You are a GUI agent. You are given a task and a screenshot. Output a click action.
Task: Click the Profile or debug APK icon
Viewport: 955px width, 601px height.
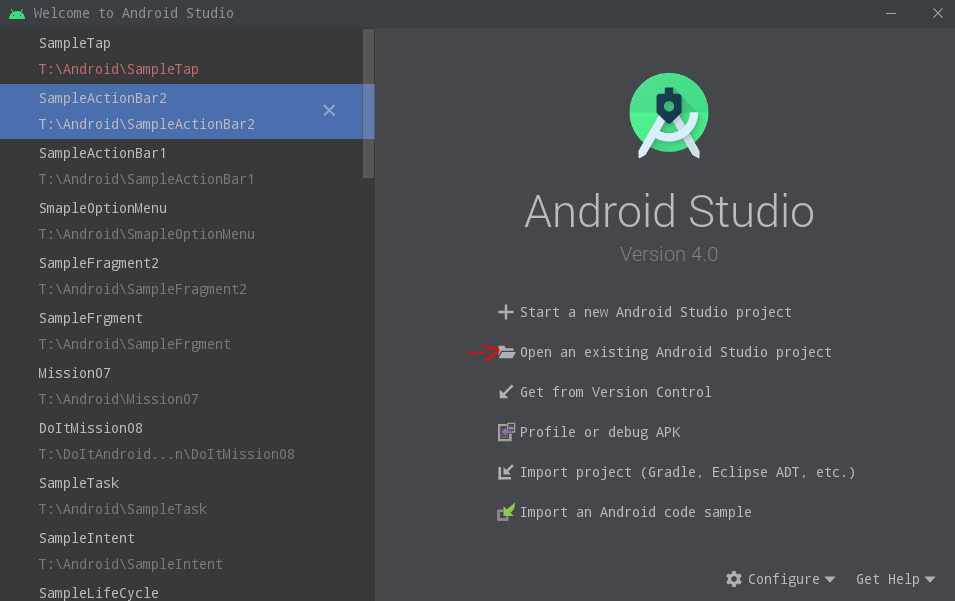coord(506,432)
